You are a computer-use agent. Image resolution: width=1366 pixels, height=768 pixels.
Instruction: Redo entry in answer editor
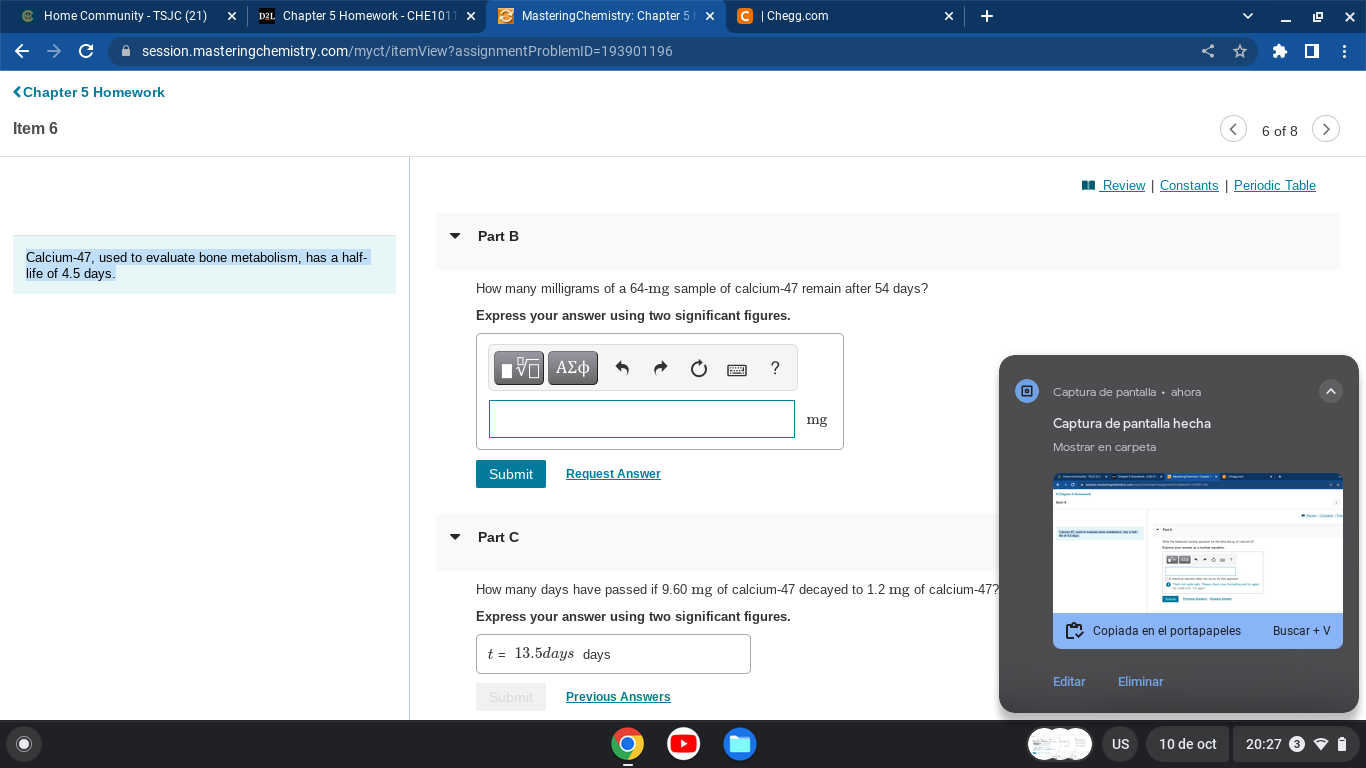coord(660,368)
